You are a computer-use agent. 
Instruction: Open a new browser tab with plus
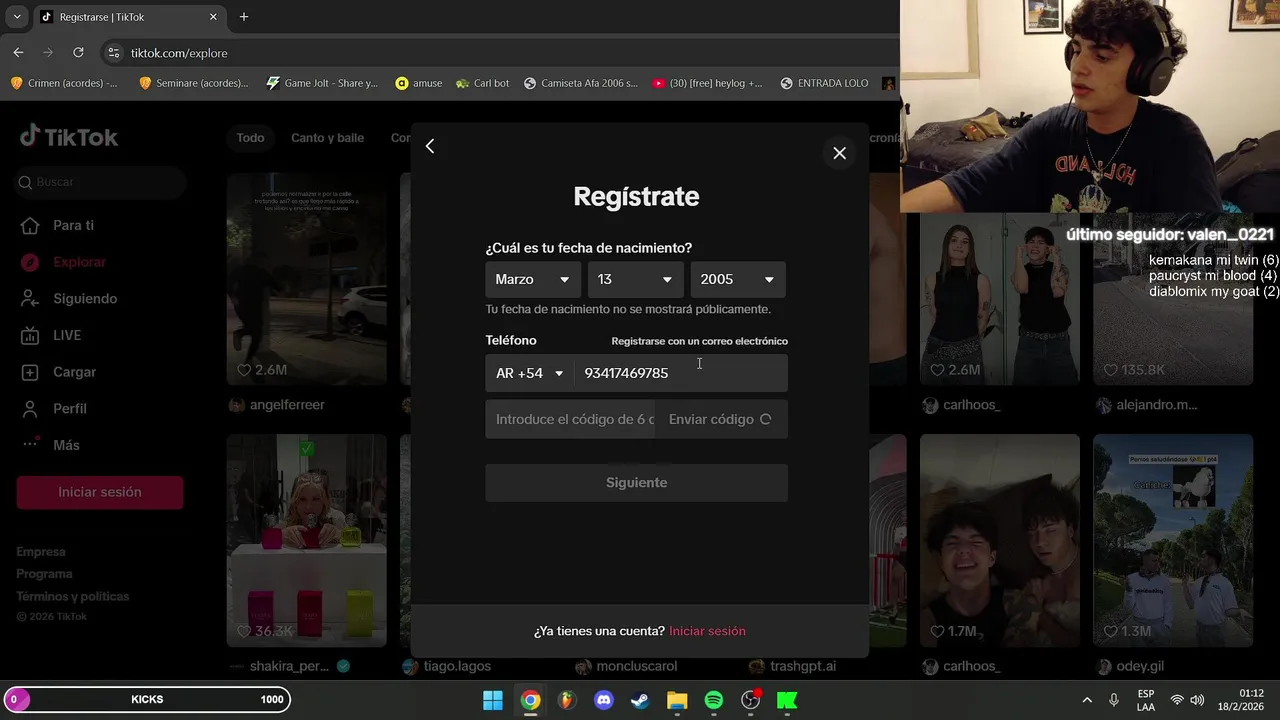click(x=244, y=17)
